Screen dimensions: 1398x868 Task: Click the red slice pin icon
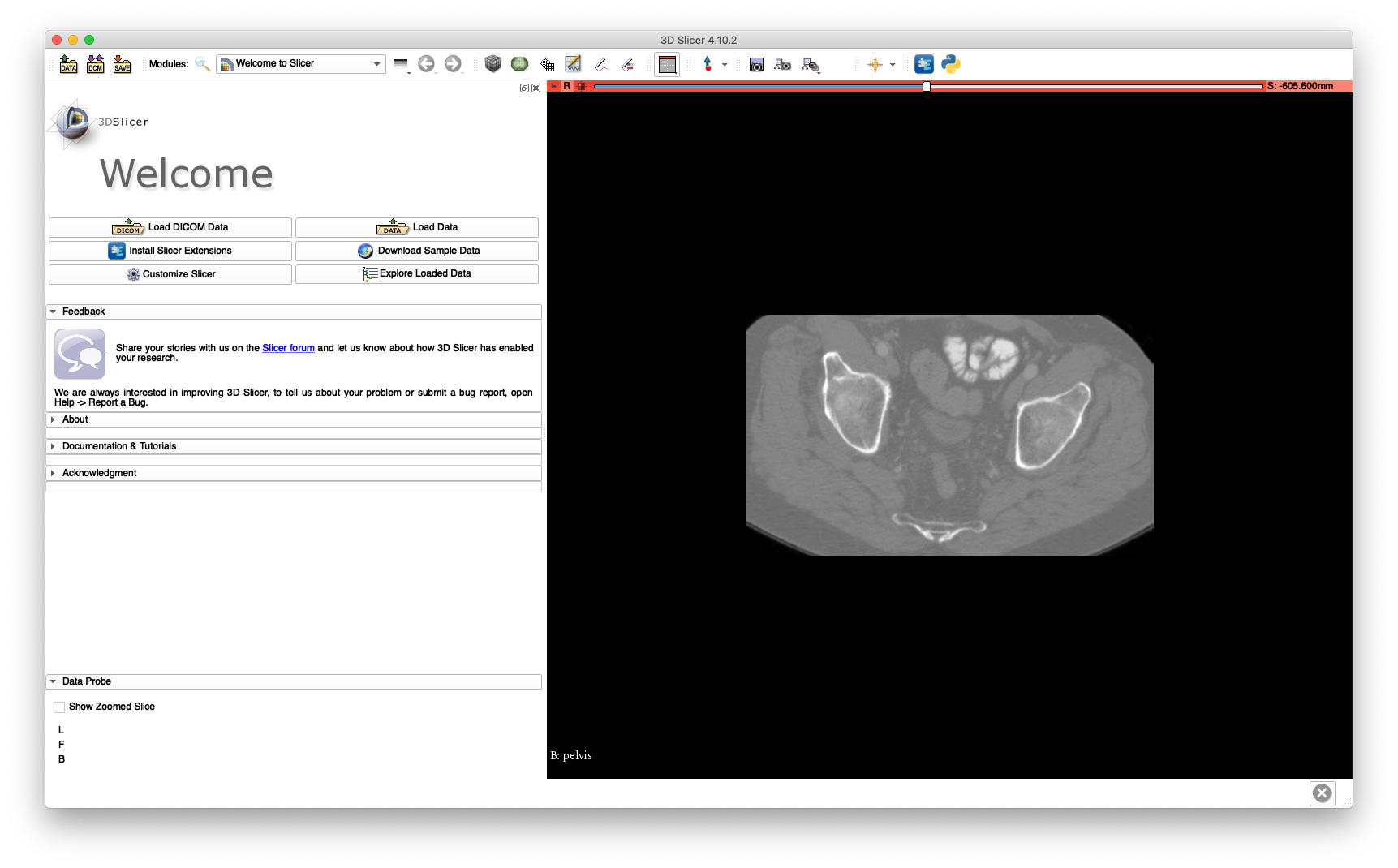[554, 86]
